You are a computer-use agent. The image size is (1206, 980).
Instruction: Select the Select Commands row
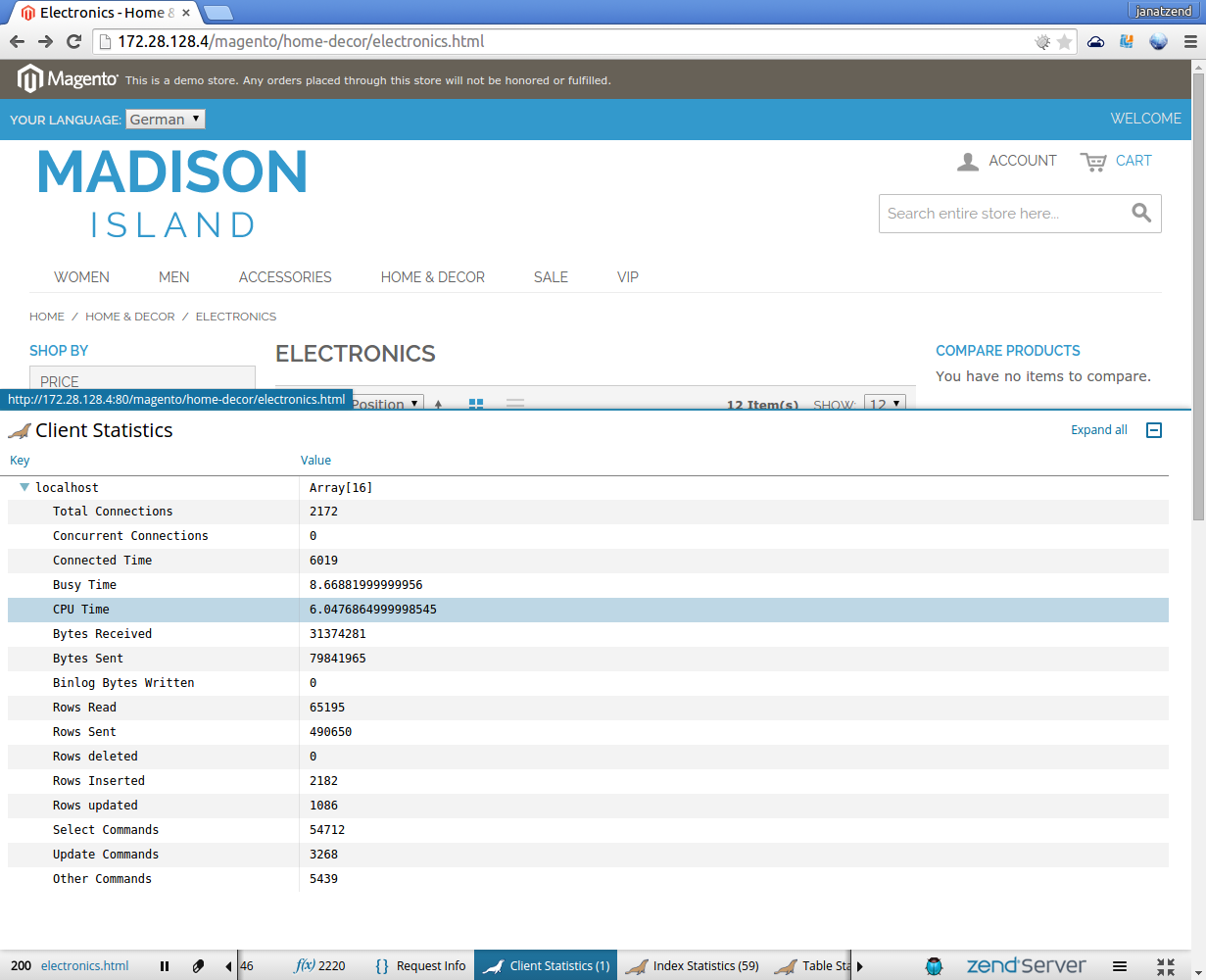[588, 830]
